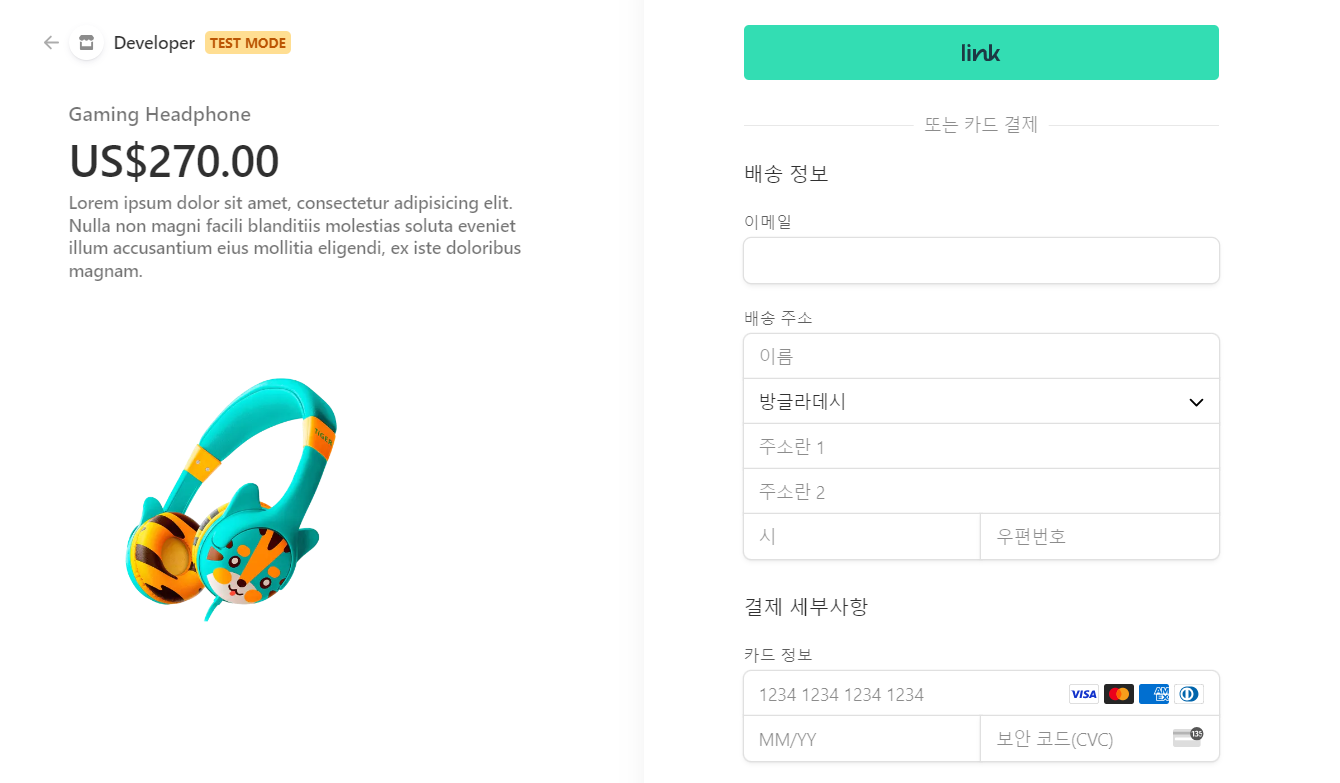1340x783 pixels.
Task: Click the 우편번호 postal code field
Action: pos(1098,536)
